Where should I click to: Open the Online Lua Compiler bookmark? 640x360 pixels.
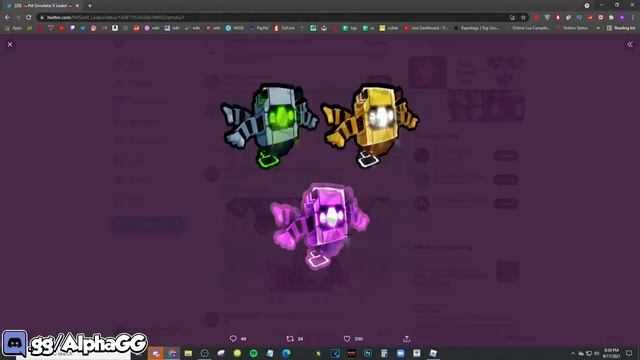click(x=531, y=28)
